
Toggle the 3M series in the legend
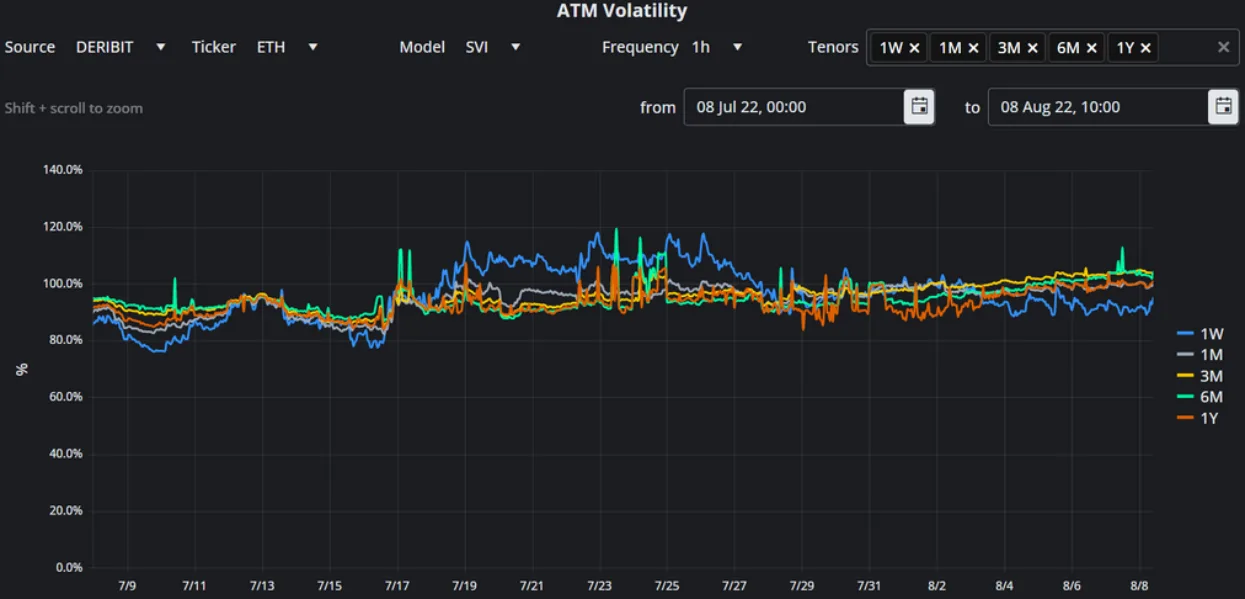[1200, 376]
